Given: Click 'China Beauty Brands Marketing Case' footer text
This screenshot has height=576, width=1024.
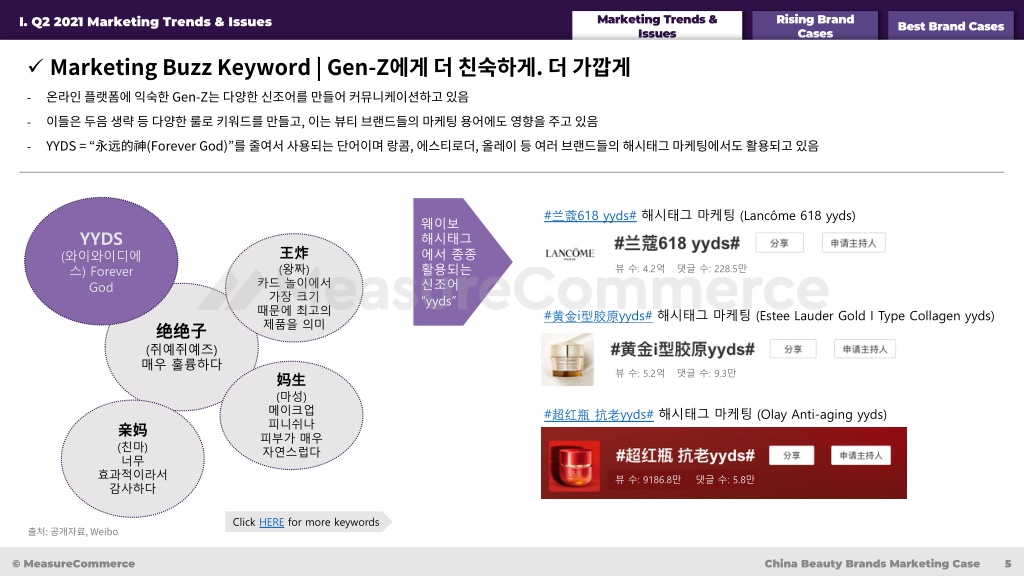Looking at the screenshot, I should tap(872, 563).
